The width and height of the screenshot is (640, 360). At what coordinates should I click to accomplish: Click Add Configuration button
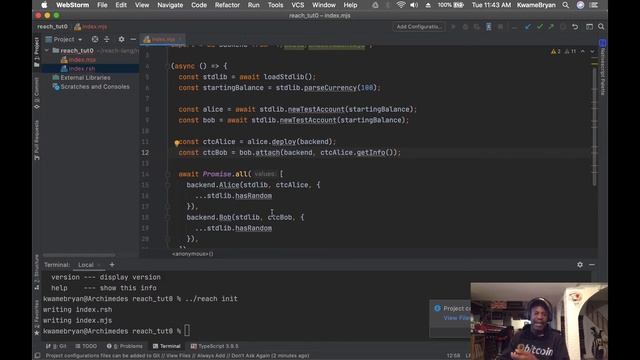click(419, 27)
